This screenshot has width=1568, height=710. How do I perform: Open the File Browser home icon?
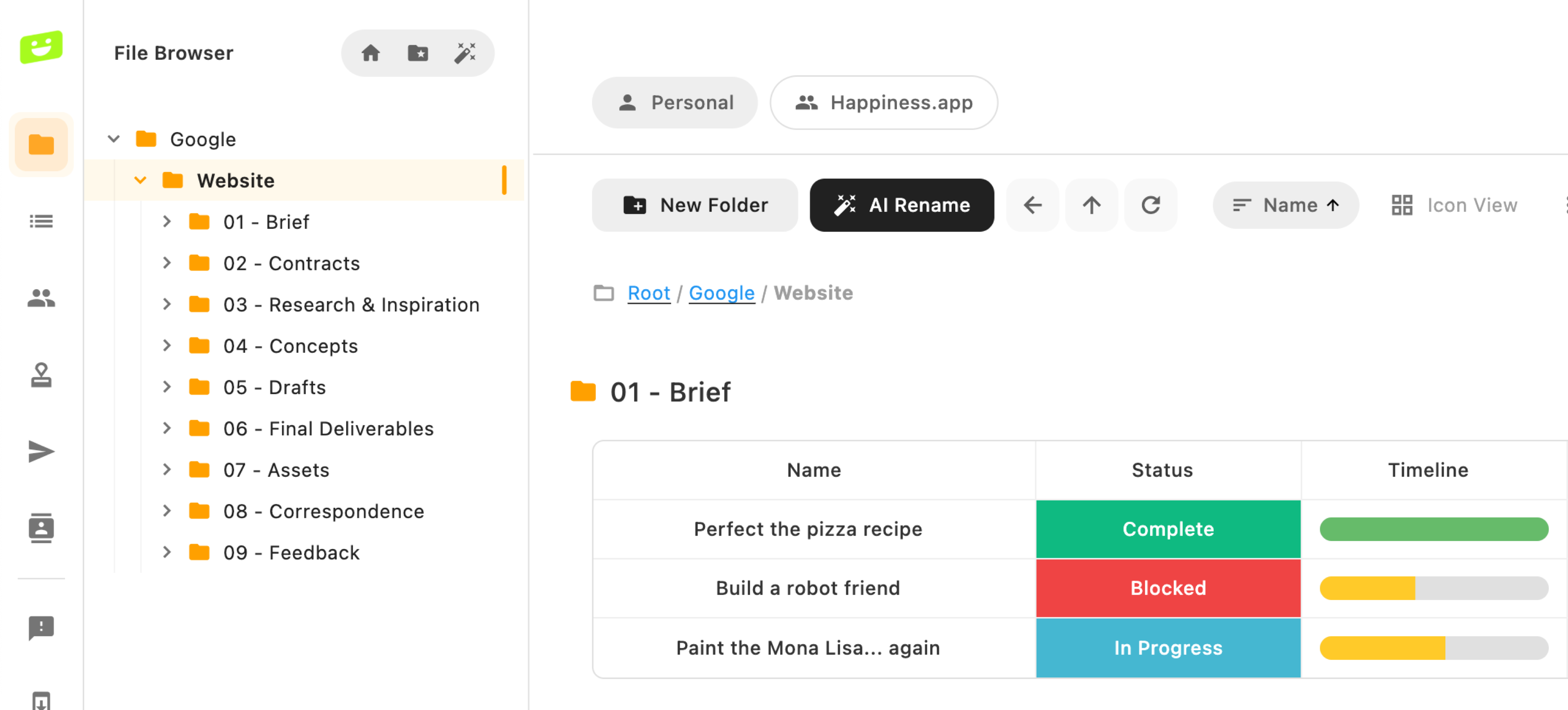(x=371, y=53)
